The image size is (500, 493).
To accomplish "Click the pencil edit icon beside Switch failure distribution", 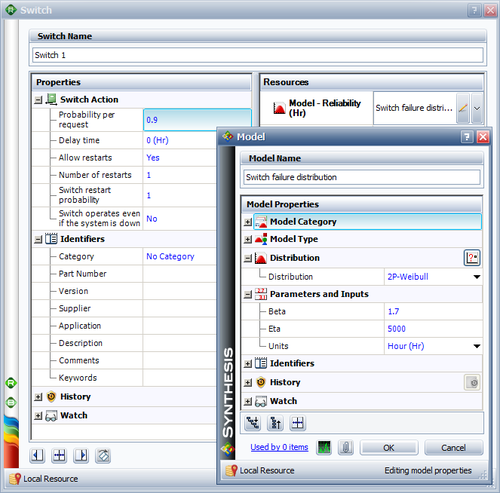I will [x=463, y=108].
